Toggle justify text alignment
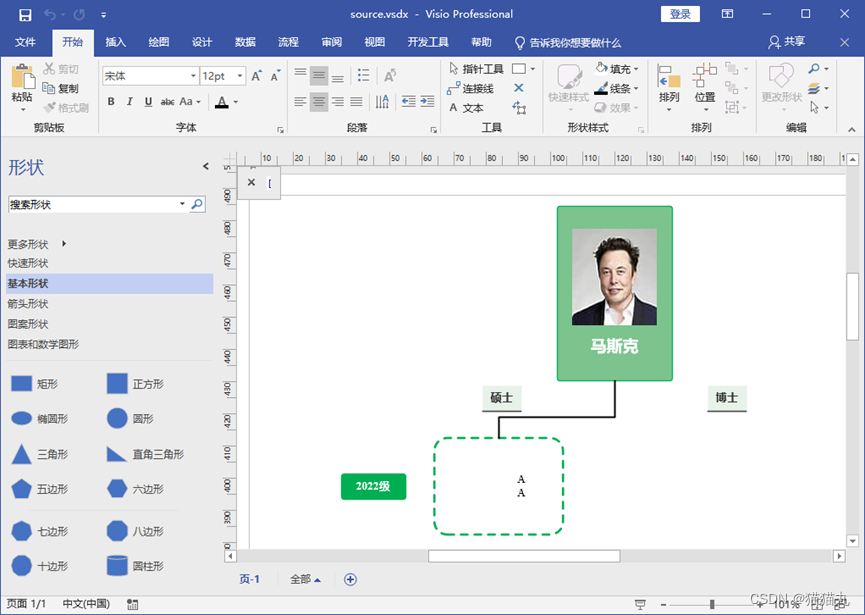This screenshot has width=865, height=615. 356,101
